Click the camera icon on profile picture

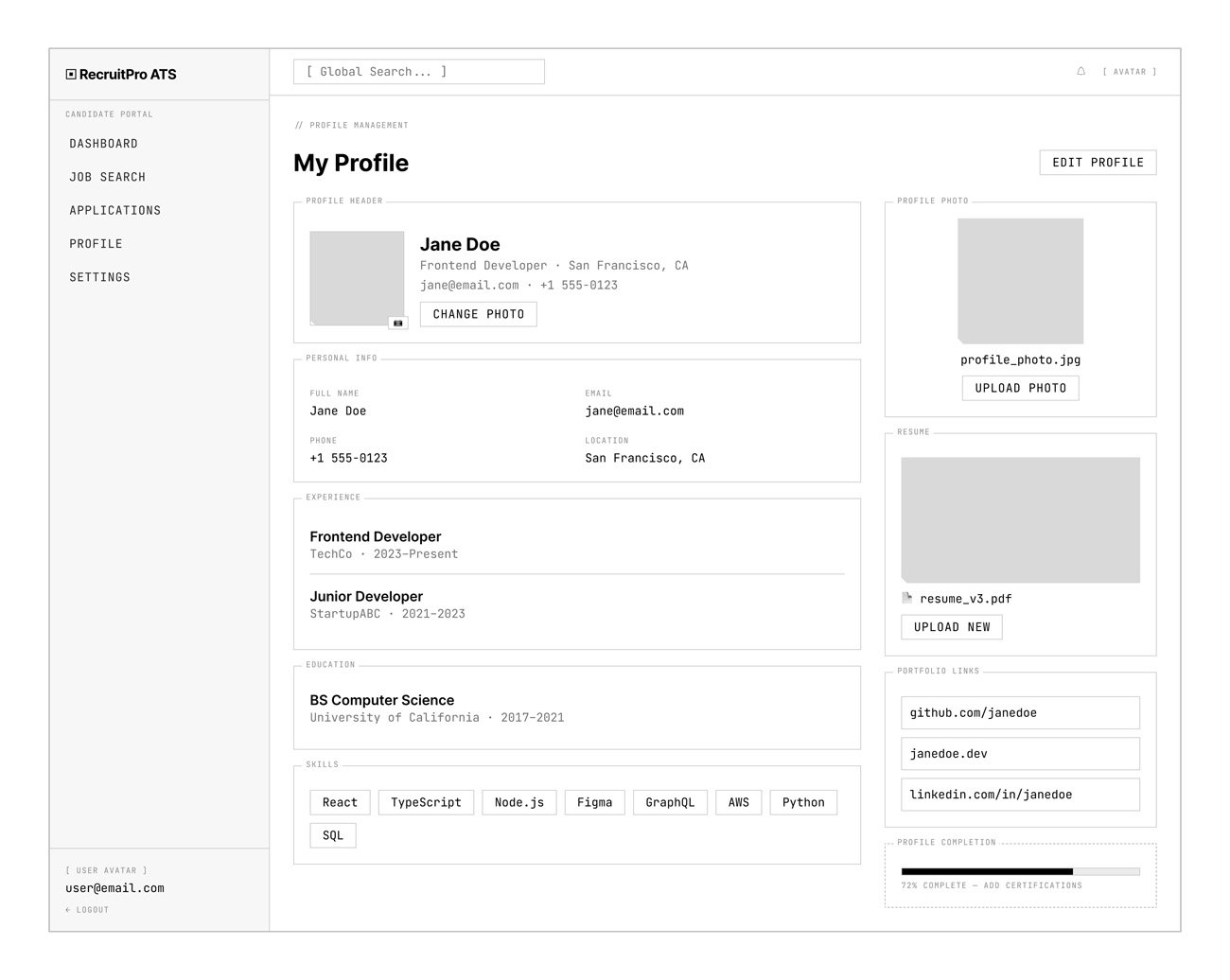(x=398, y=324)
